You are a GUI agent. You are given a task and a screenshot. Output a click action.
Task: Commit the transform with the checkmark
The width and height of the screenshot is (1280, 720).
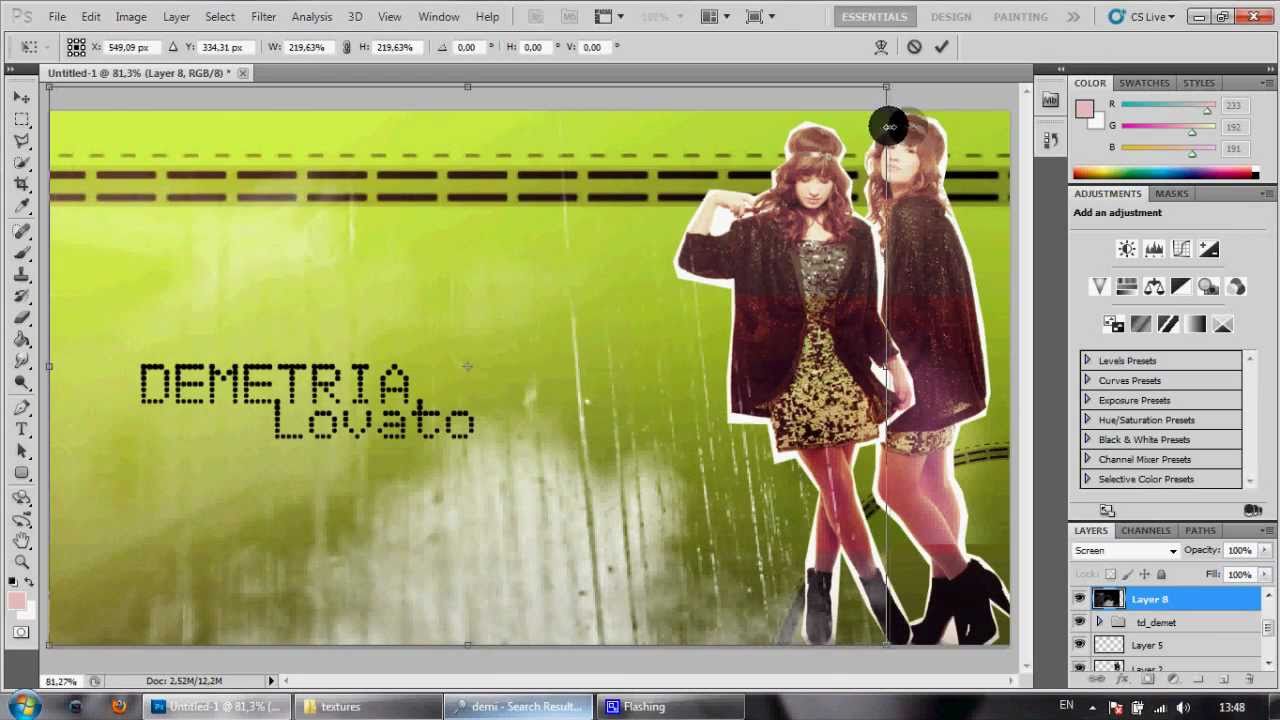click(941, 47)
